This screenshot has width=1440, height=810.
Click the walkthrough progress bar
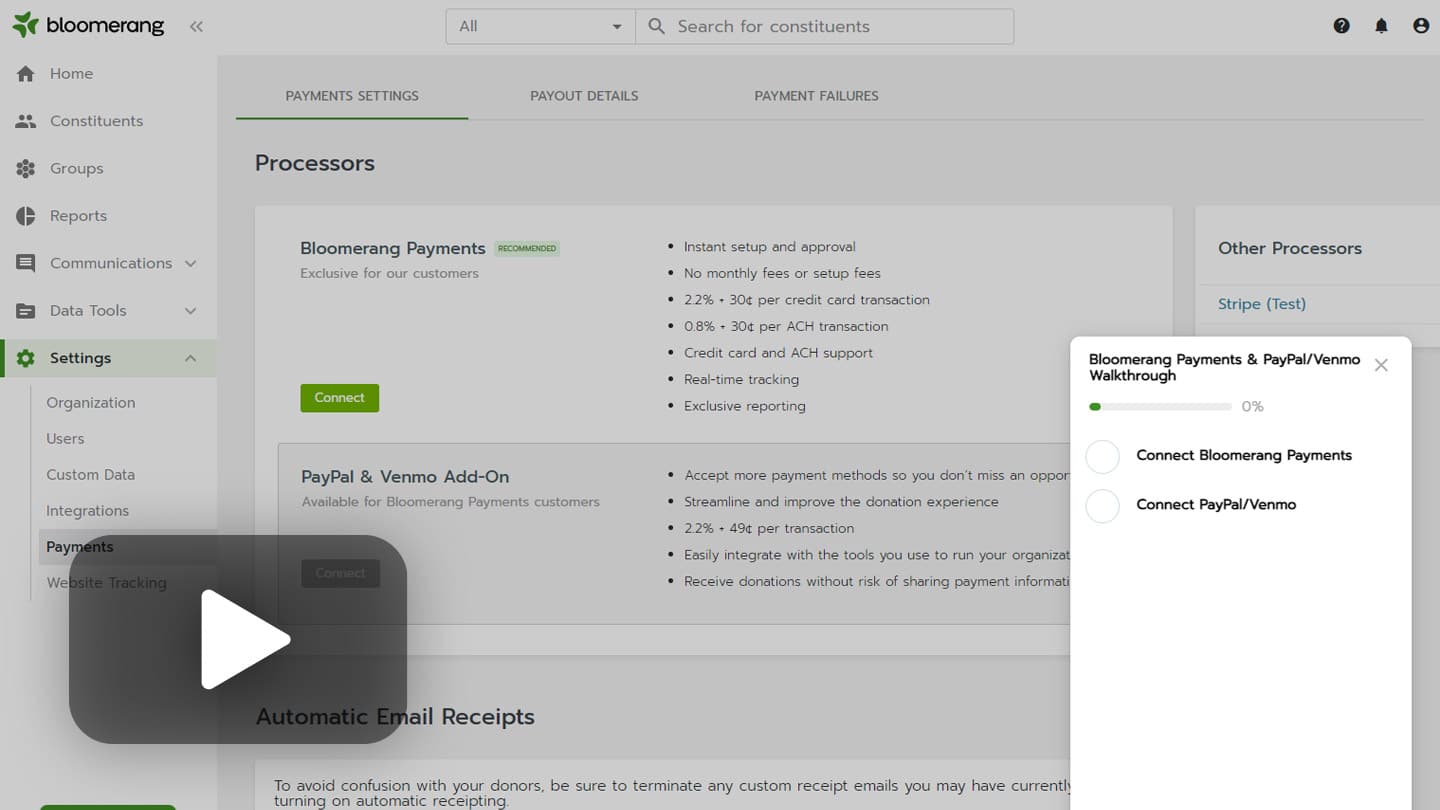1160,407
